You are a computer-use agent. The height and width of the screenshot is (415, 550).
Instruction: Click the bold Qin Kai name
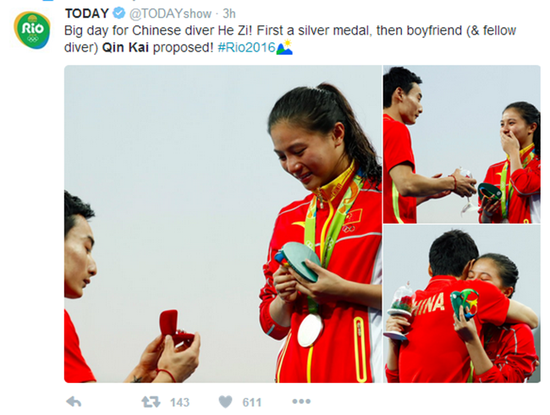(125, 47)
